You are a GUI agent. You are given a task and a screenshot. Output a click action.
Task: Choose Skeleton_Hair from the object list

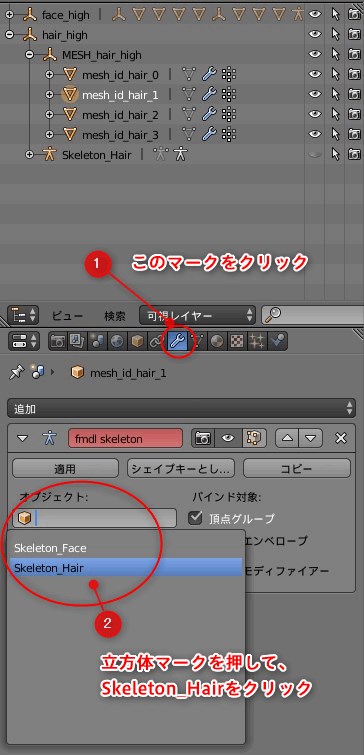tap(126, 568)
